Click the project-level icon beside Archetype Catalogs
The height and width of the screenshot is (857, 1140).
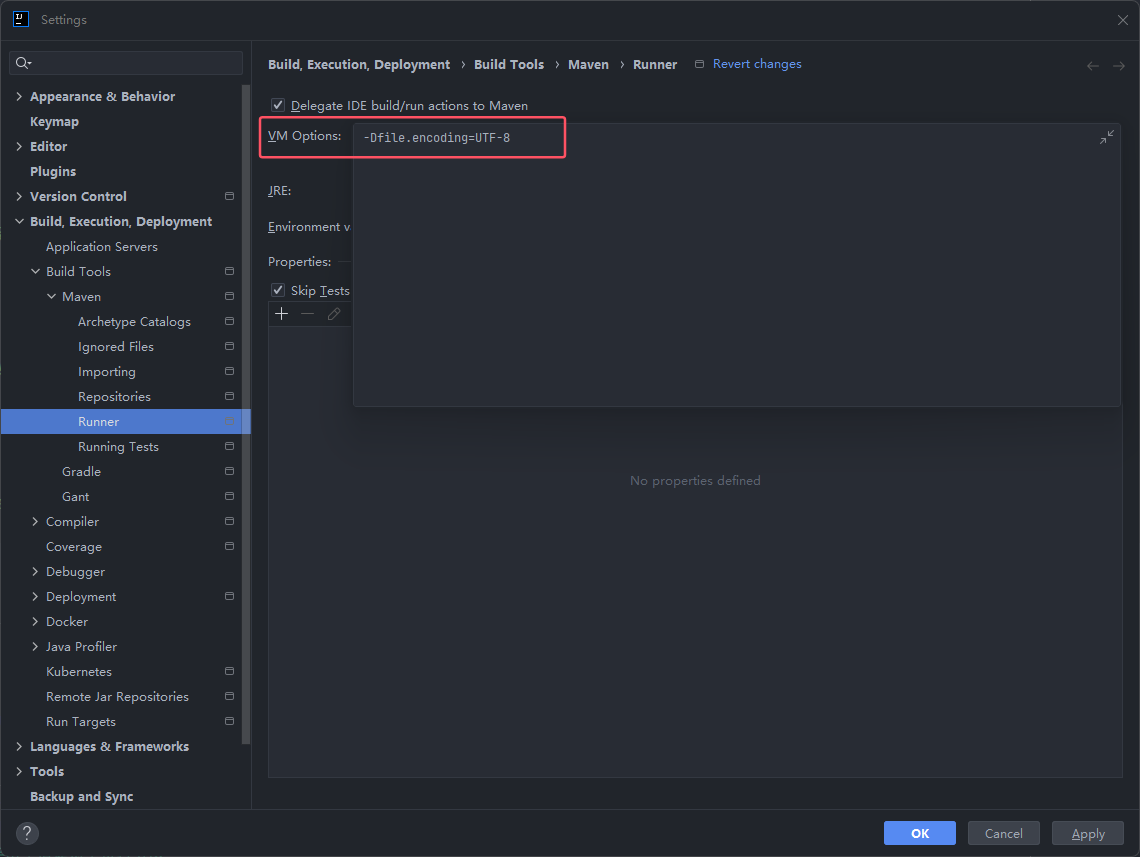[229, 321]
